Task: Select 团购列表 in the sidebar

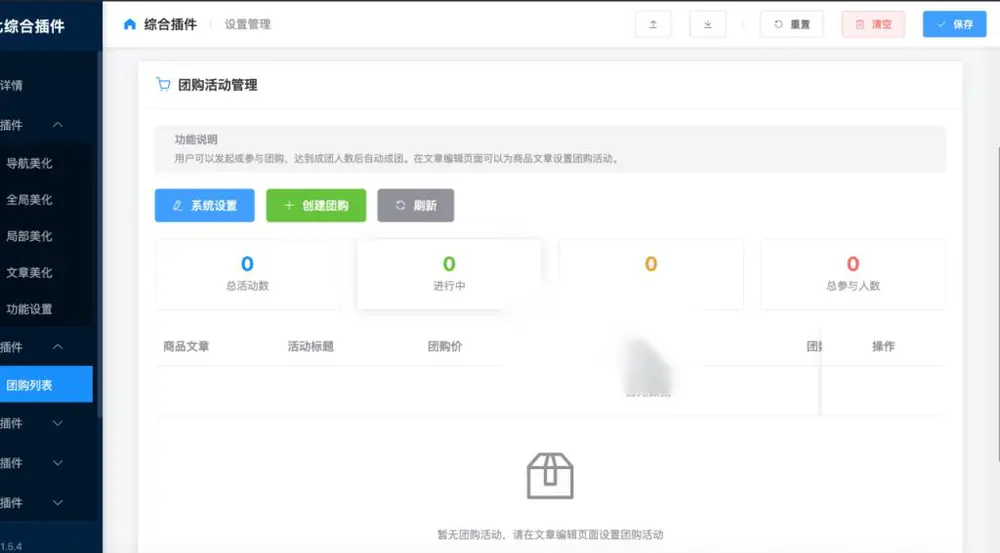Action: [46, 385]
